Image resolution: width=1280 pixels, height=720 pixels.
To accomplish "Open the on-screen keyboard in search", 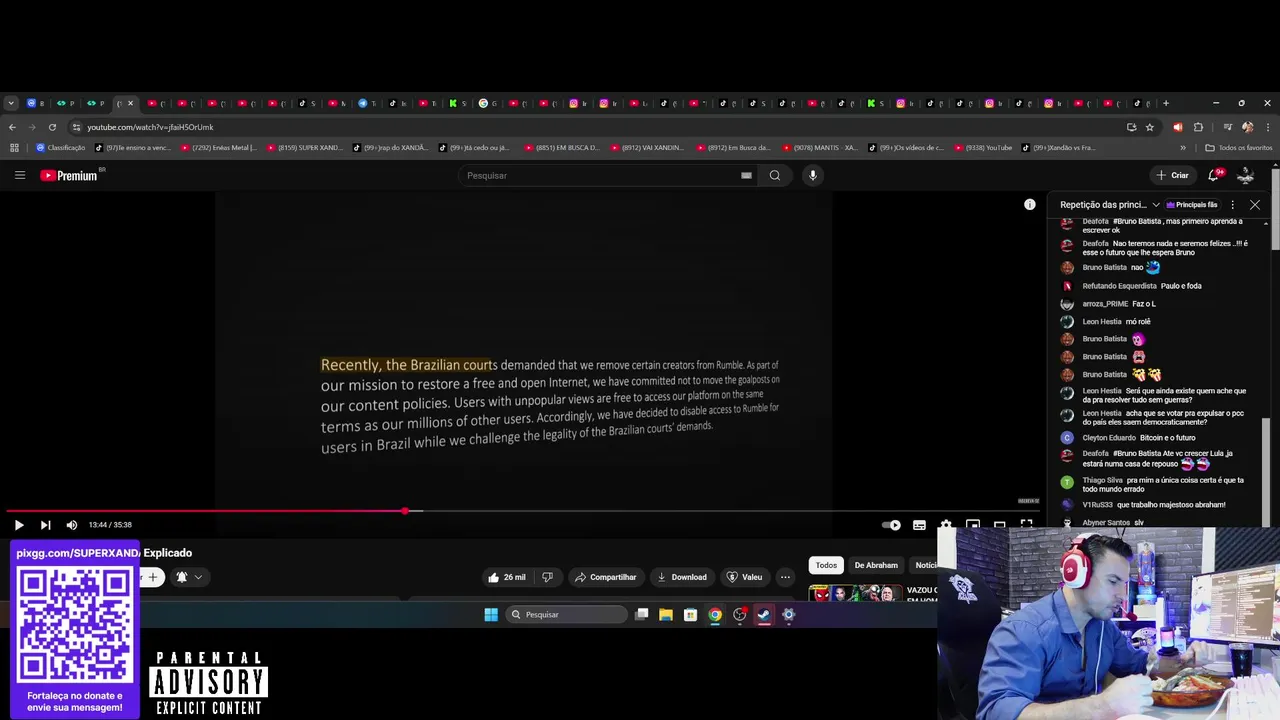I will [x=746, y=175].
